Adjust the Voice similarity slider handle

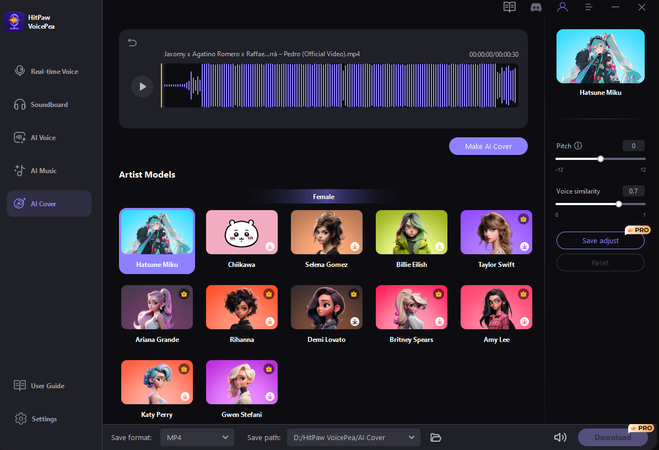(619, 204)
